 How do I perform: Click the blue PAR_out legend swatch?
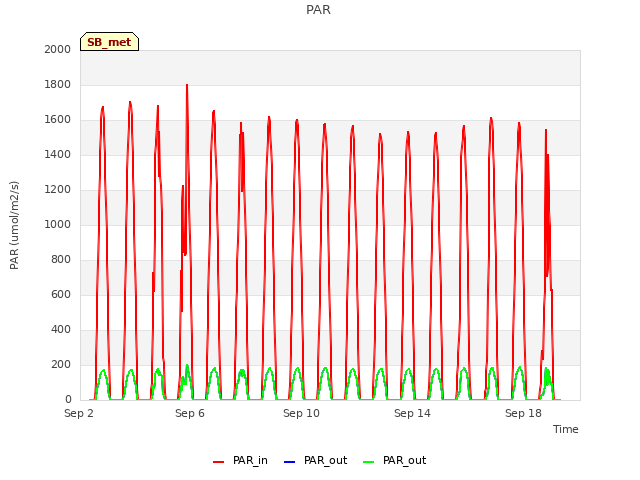[x=289, y=462]
